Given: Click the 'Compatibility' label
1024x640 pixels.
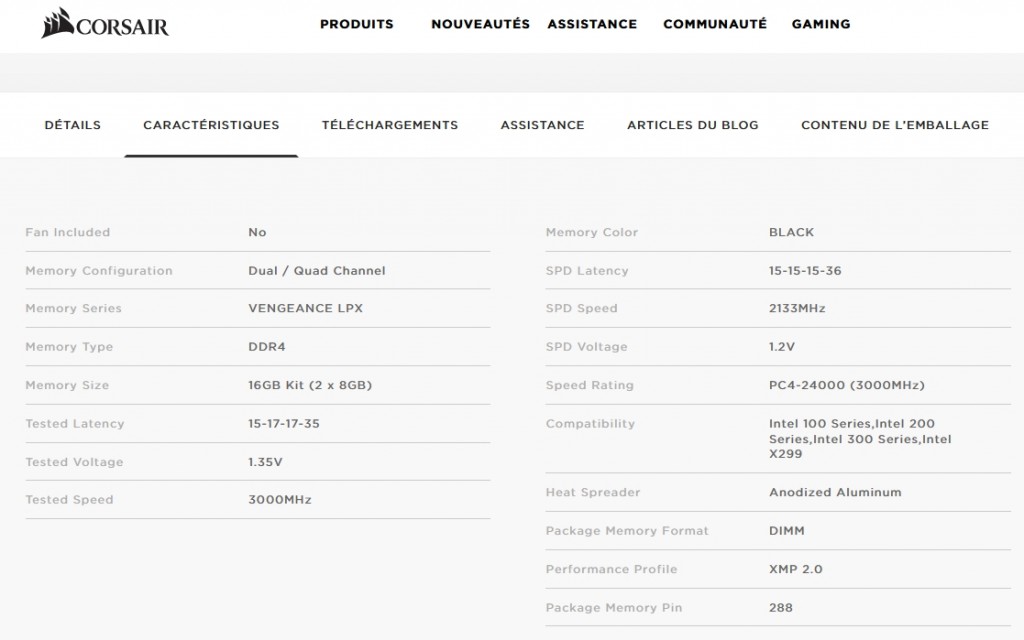Looking at the screenshot, I should (x=590, y=424).
